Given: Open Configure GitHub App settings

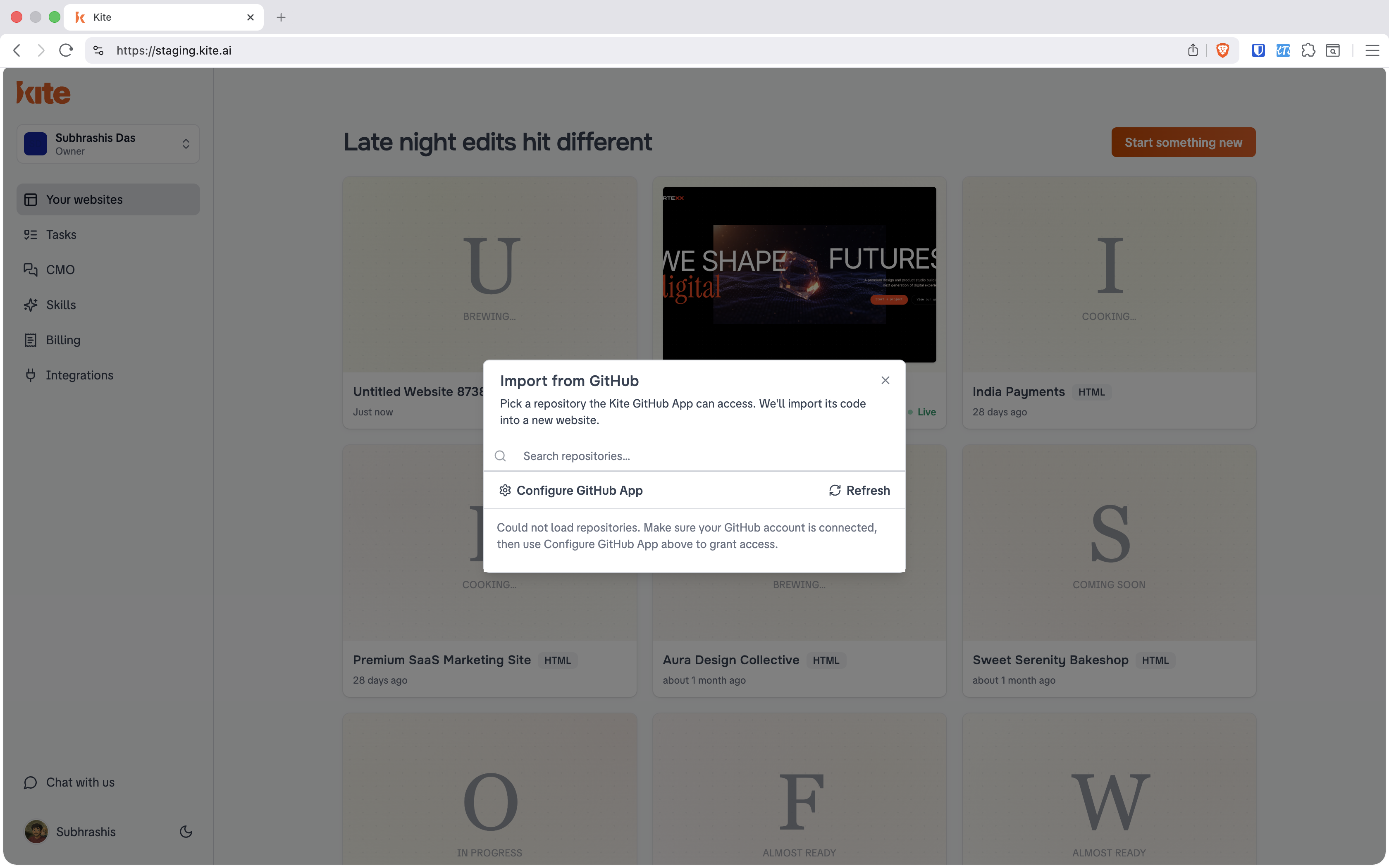Looking at the screenshot, I should click(x=571, y=490).
